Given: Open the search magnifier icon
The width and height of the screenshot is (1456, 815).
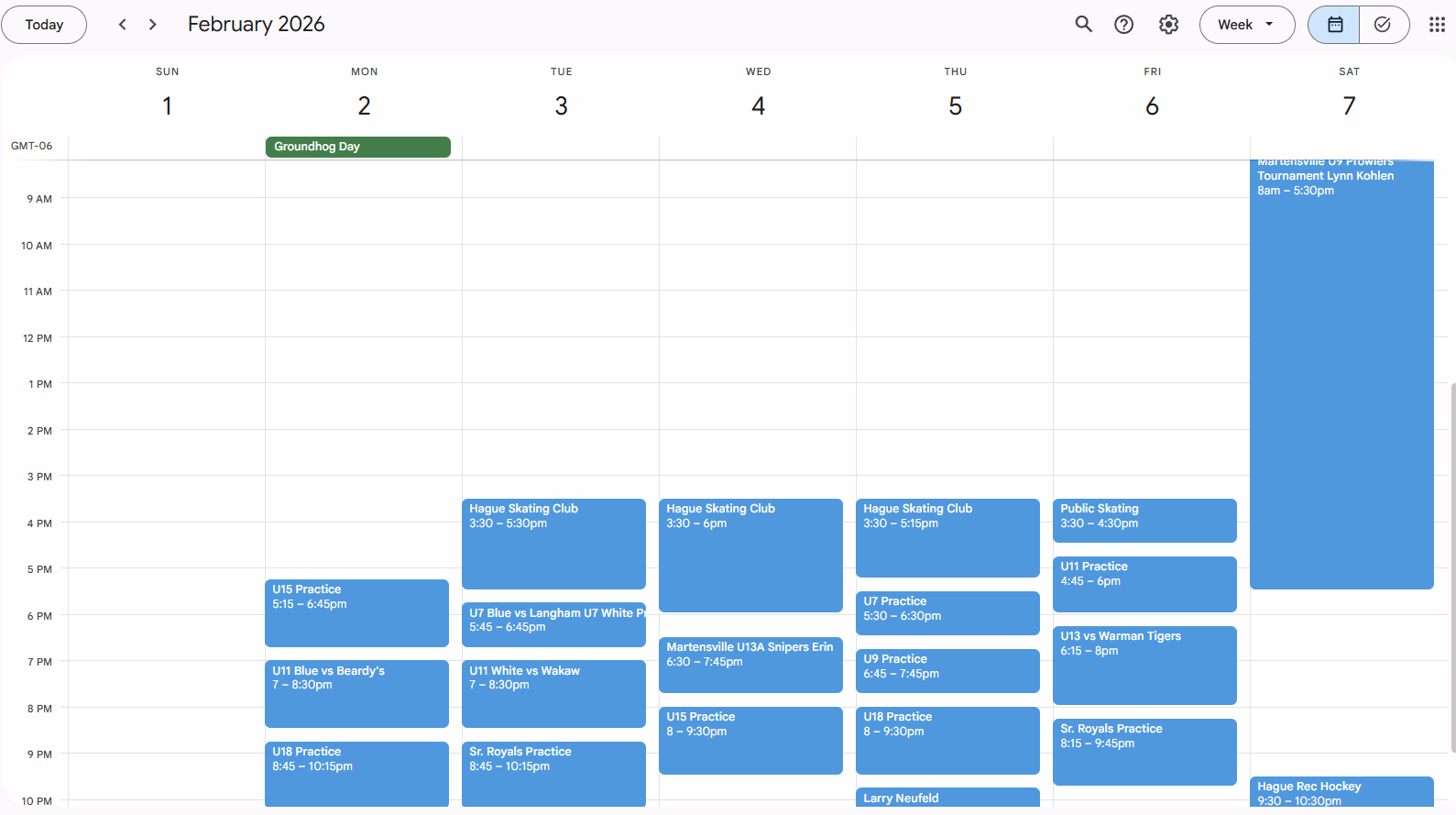Looking at the screenshot, I should [x=1083, y=25].
